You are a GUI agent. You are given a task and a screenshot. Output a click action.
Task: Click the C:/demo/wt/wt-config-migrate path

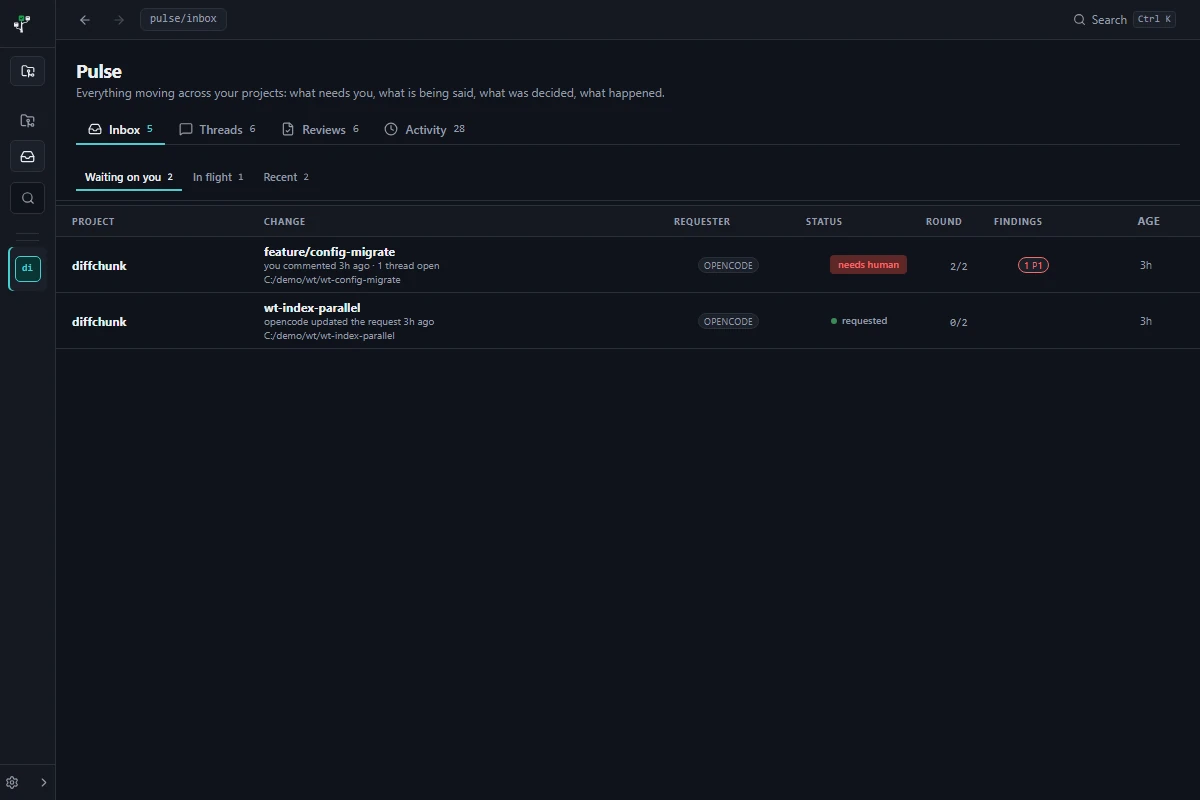(332, 280)
